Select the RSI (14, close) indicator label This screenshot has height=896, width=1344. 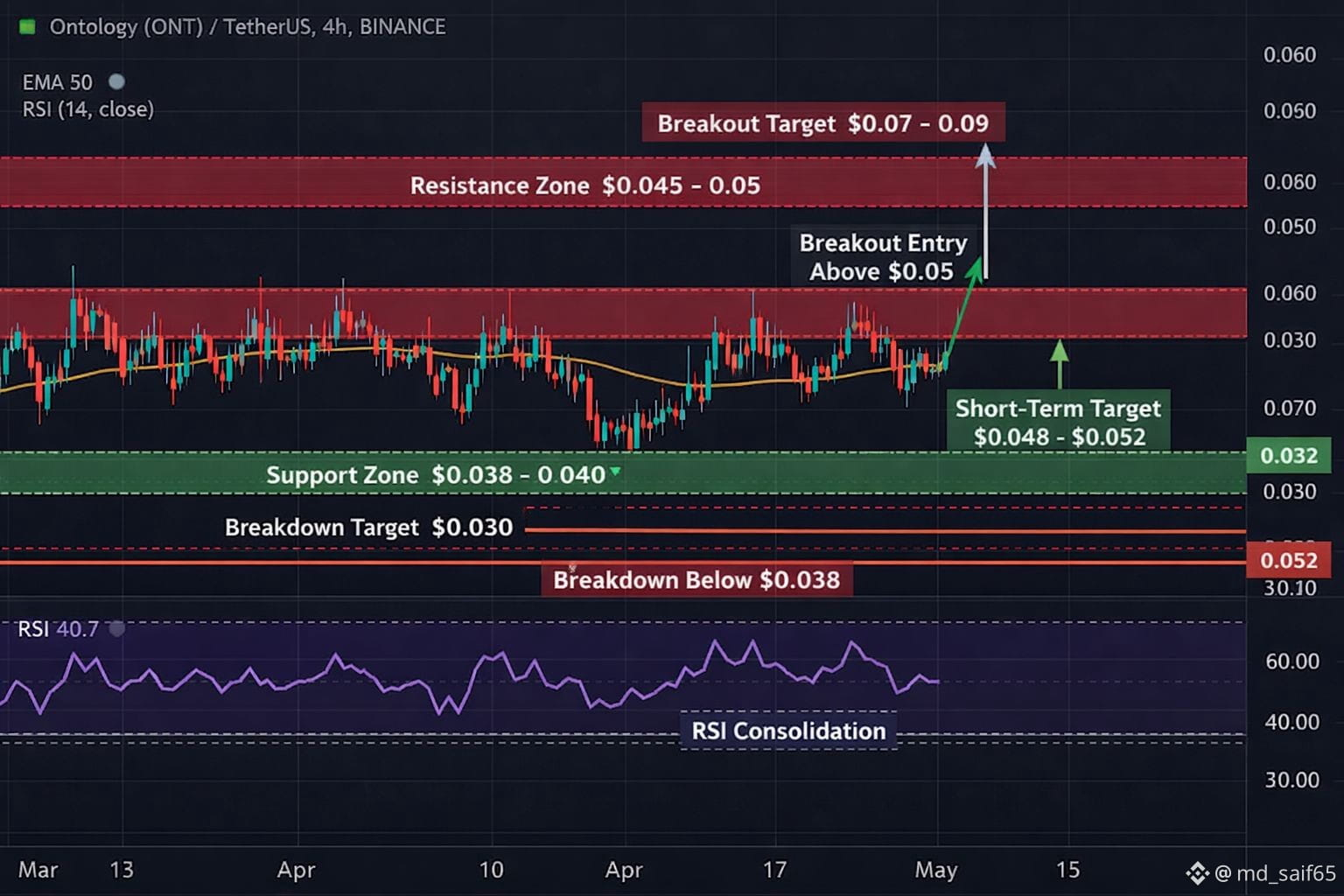click(87, 109)
